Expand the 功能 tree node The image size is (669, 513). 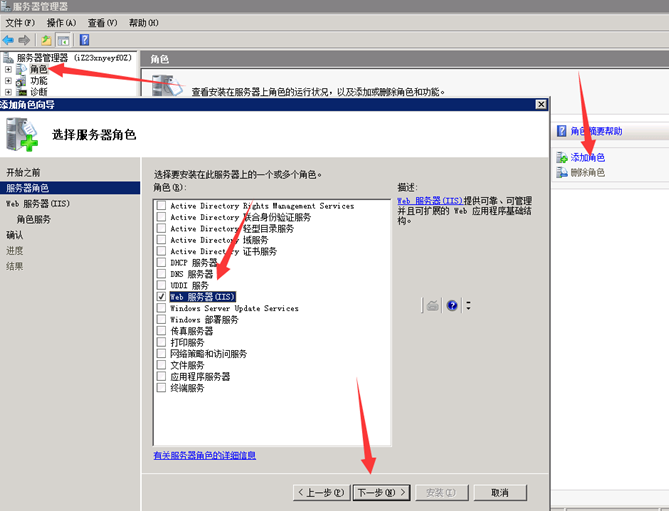click(x=9, y=80)
